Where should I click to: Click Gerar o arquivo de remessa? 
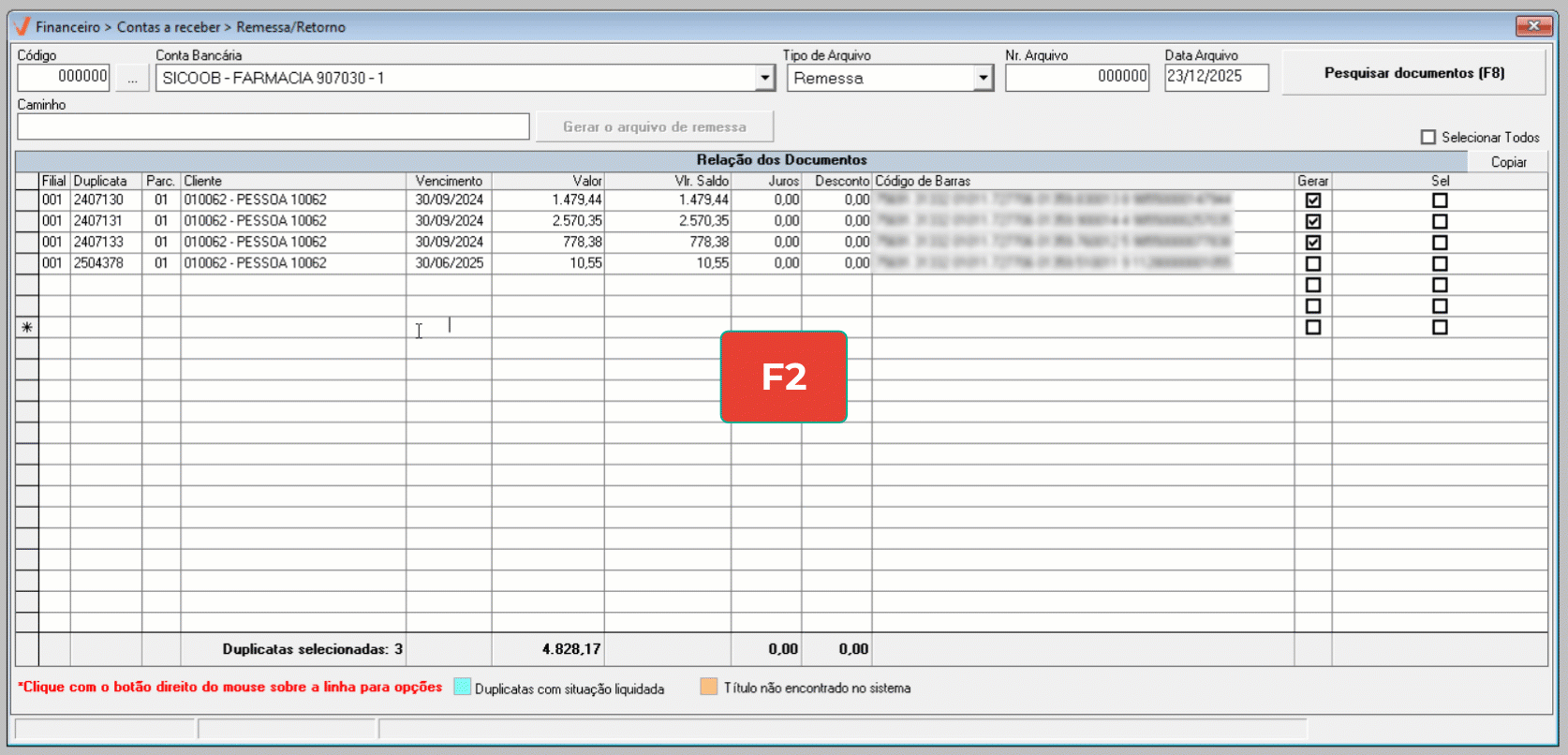[655, 126]
